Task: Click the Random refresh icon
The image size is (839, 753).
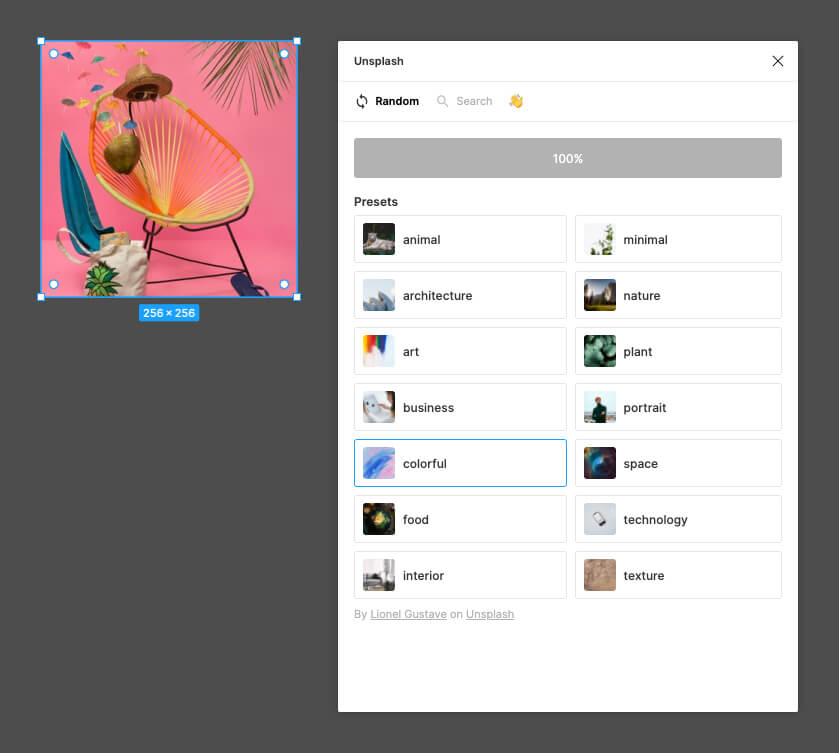Action: (x=362, y=101)
